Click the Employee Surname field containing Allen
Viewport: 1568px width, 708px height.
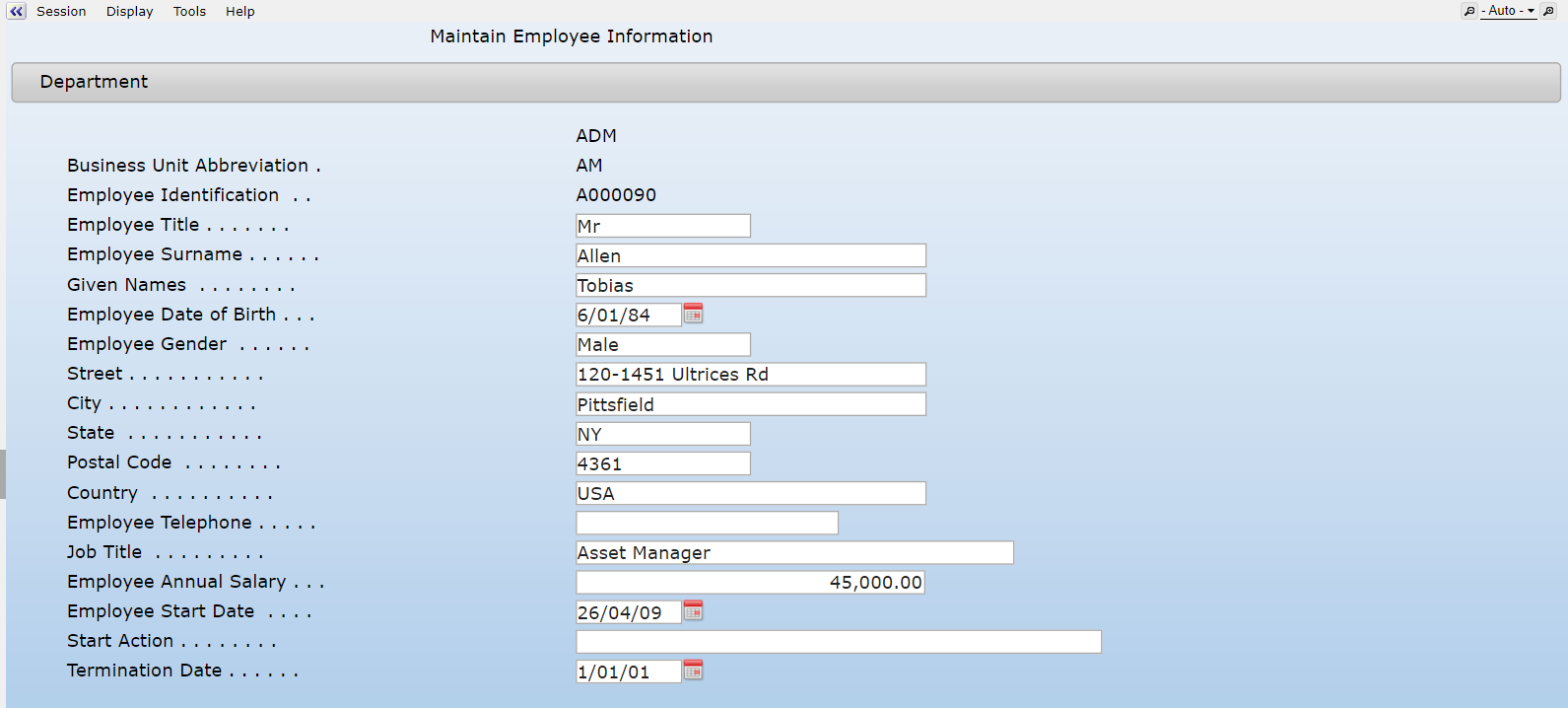(x=750, y=255)
